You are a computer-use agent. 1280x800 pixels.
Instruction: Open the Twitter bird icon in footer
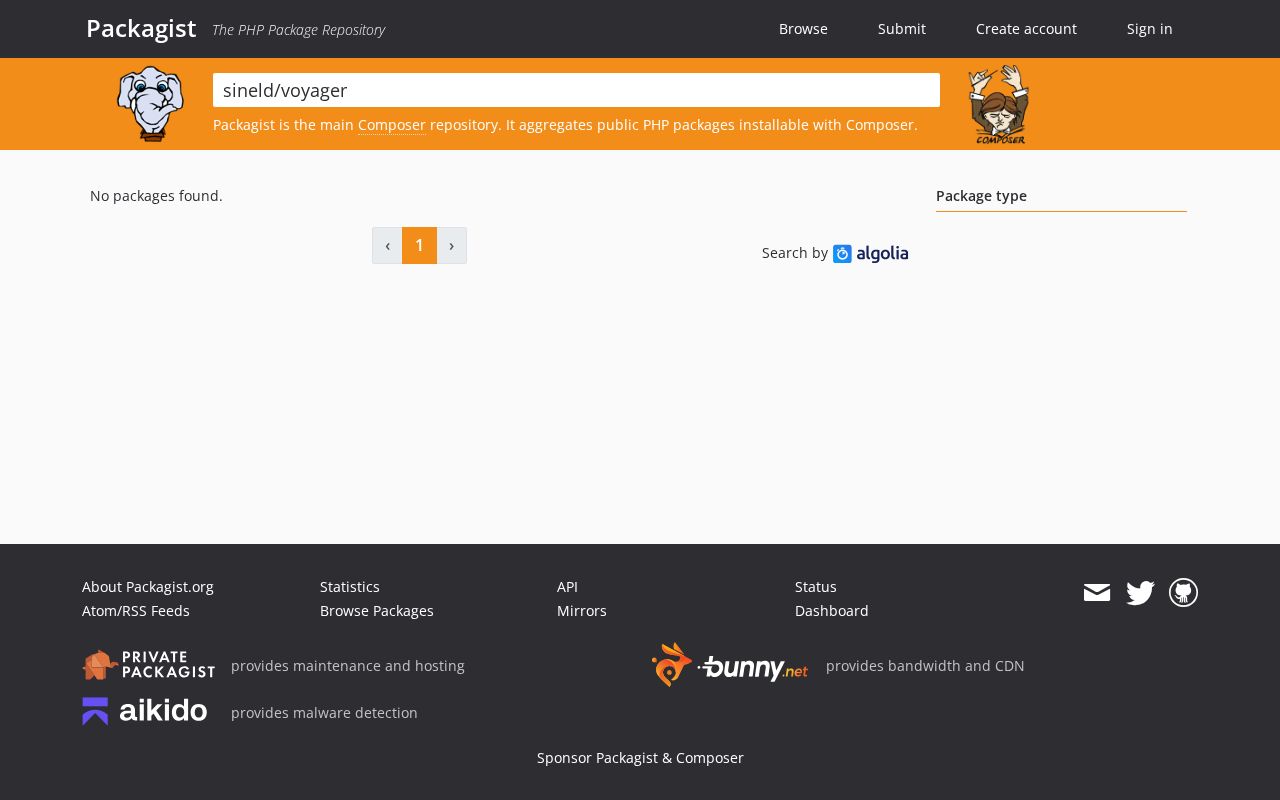click(x=1140, y=593)
